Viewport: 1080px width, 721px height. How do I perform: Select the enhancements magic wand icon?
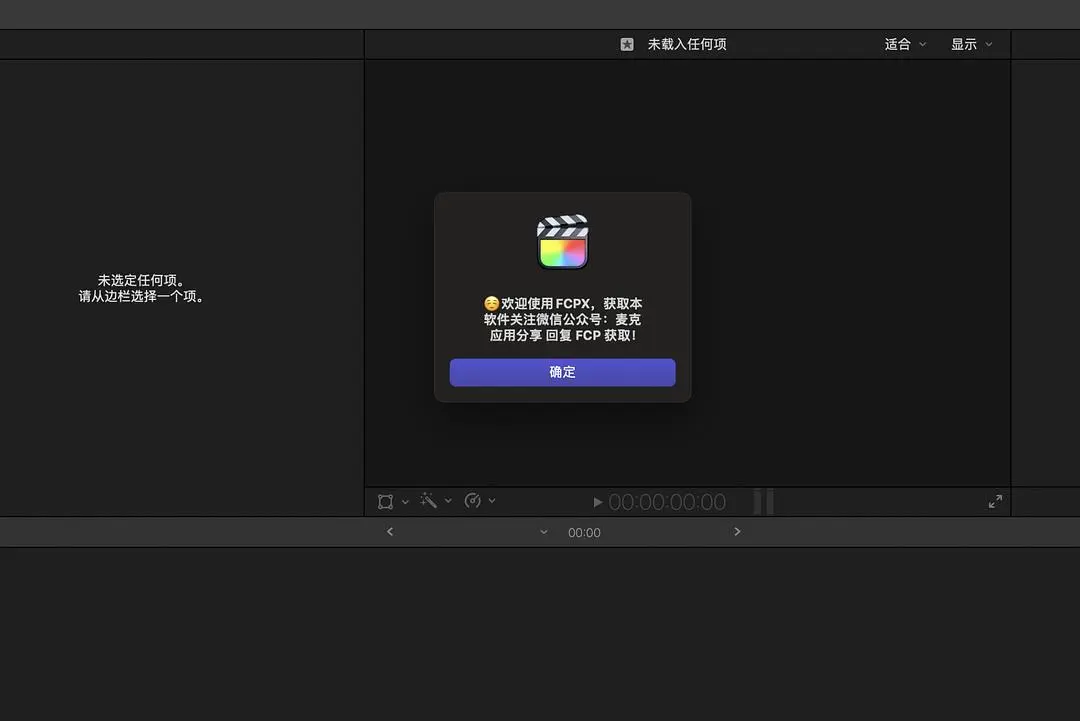[x=428, y=501]
